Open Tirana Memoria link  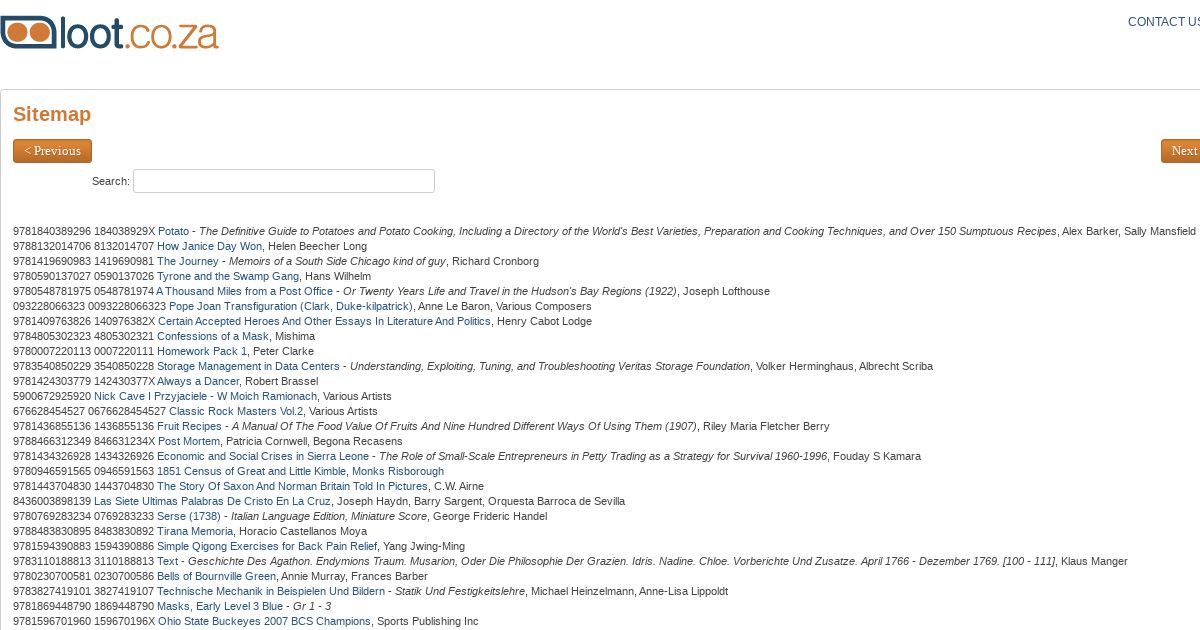[x=195, y=531]
